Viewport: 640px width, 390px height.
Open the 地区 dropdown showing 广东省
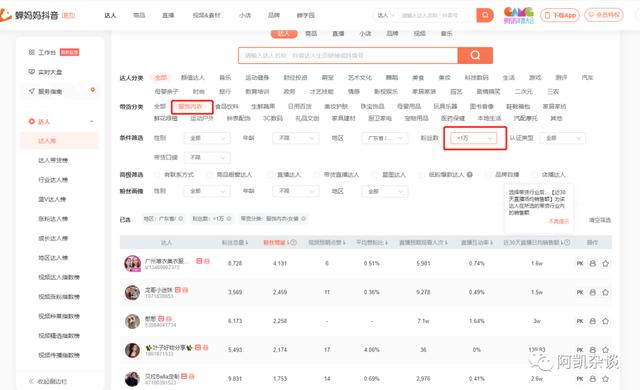pos(385,138)
